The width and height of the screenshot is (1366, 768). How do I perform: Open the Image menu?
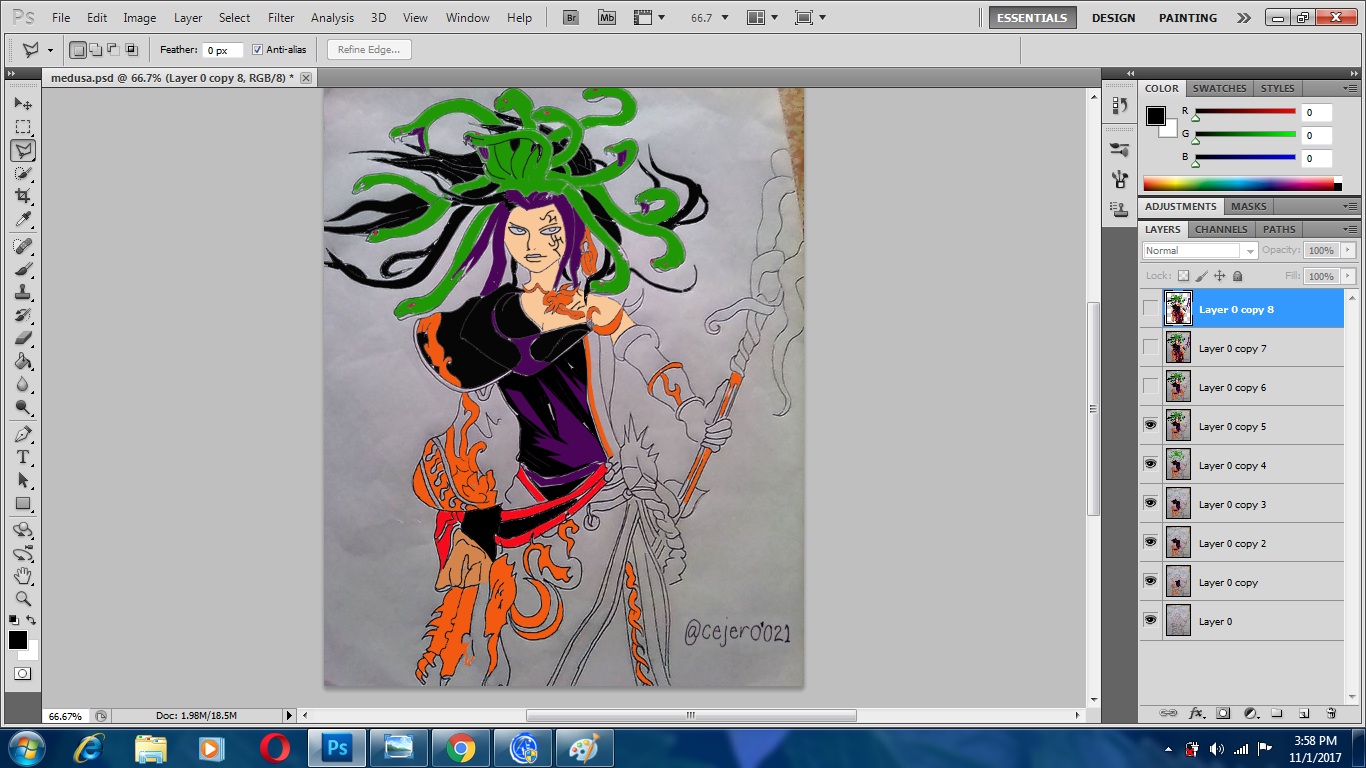point(139,18)
